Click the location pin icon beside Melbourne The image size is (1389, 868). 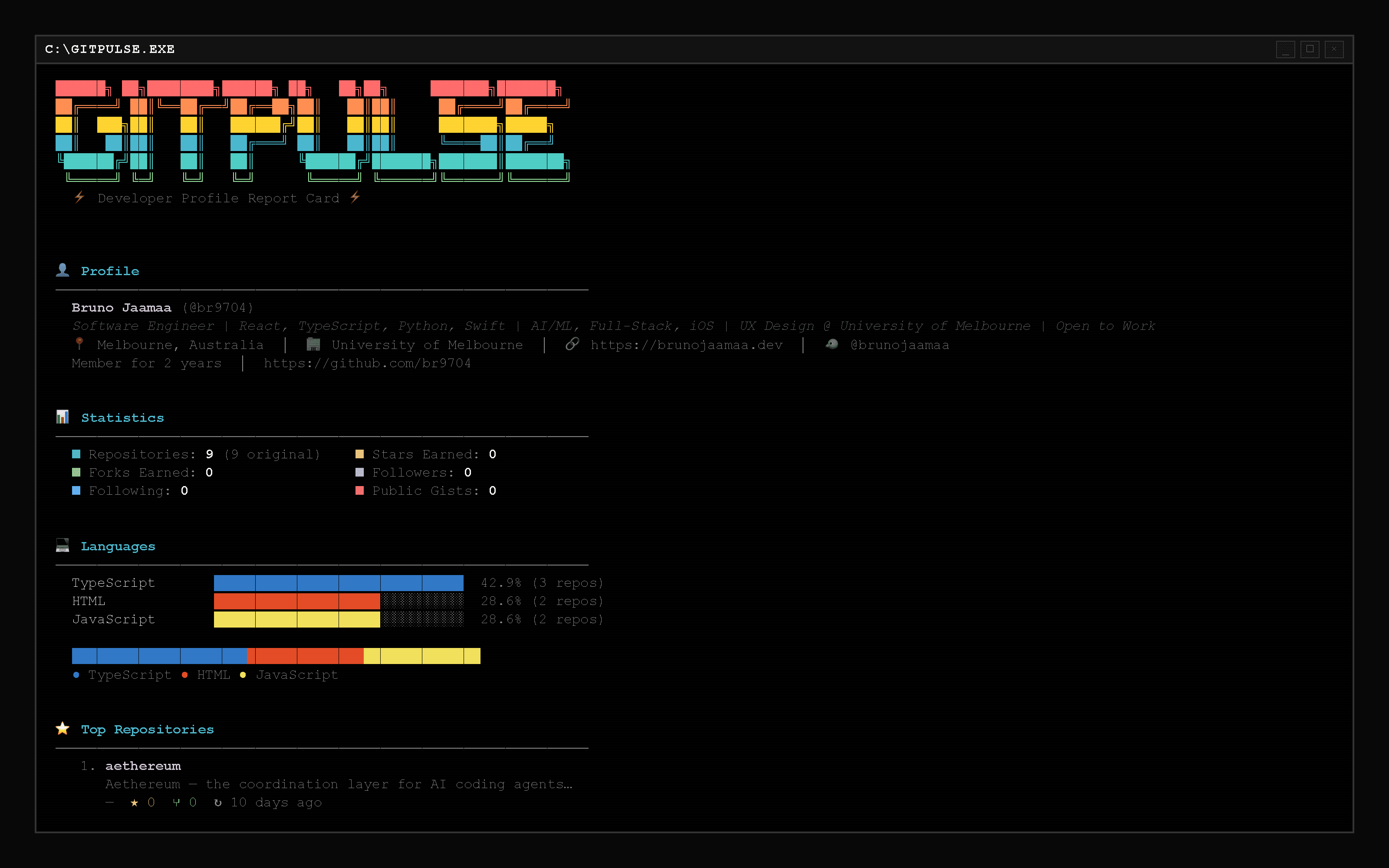[80, 344]
